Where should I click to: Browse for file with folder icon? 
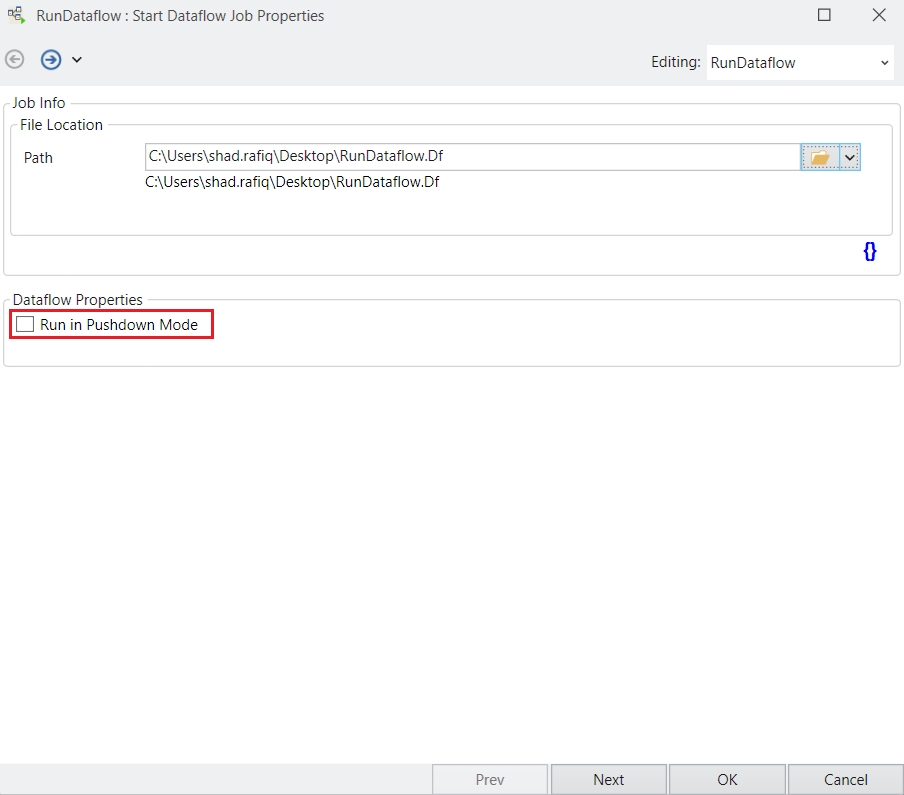tap(820, 157)
